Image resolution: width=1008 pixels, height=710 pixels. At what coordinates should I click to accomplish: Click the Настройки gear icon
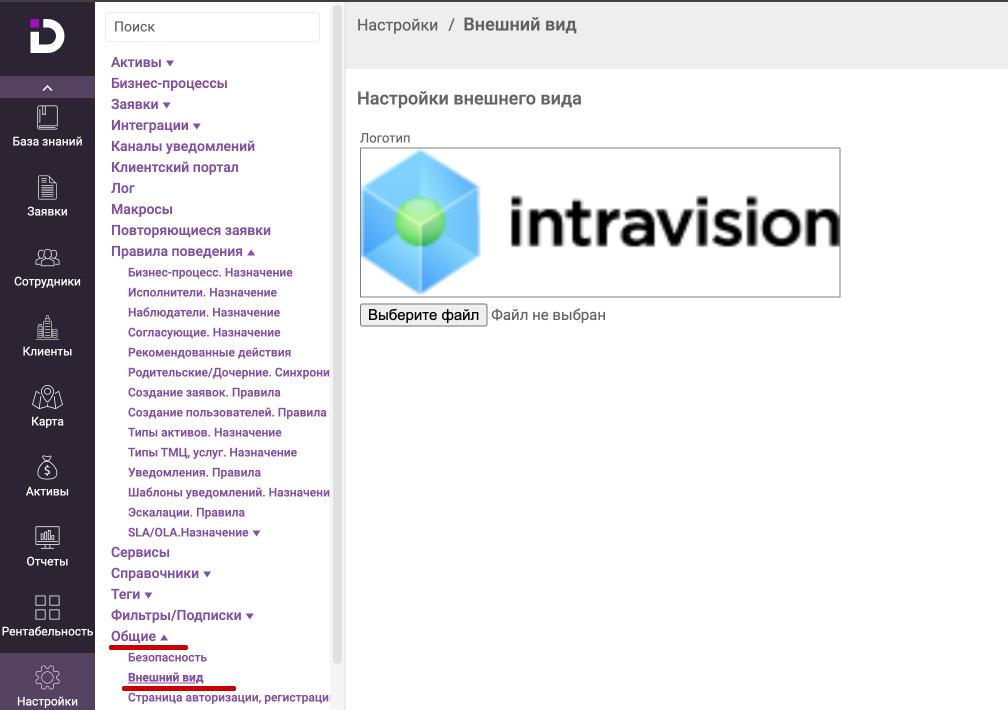pyautogui.click(x=47, y=678)
